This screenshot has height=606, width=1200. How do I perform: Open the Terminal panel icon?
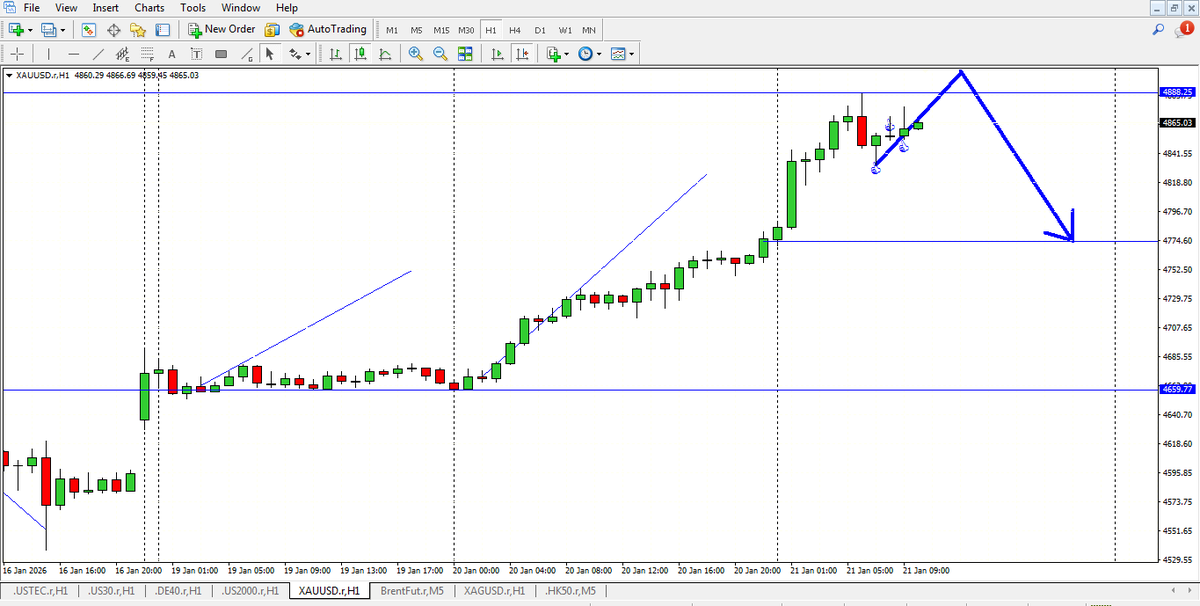point(161,29)
